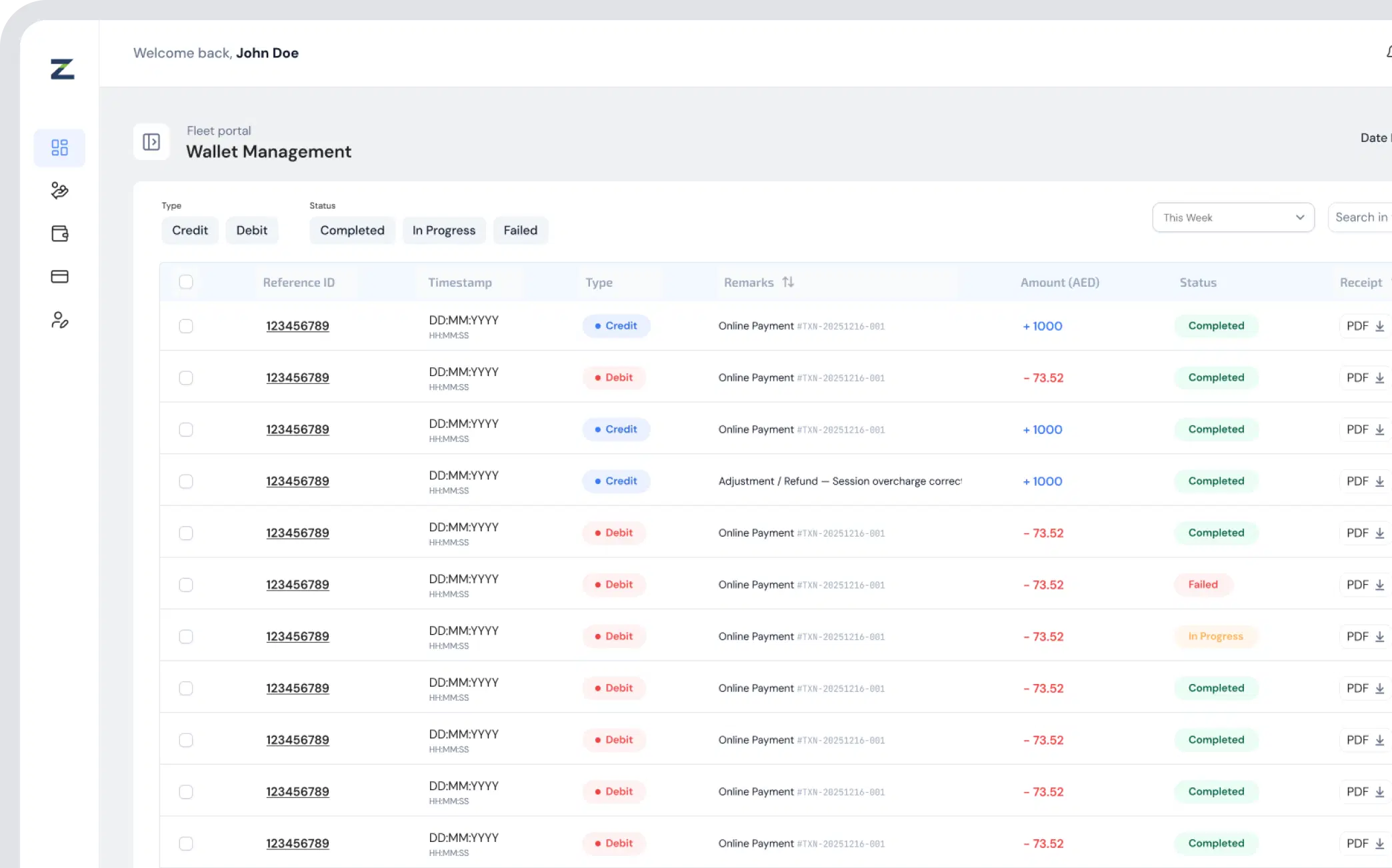The image size is (1392, 868).
Task: Download PDF receipt for In Progress transaction
Action: click(1365, 637)
